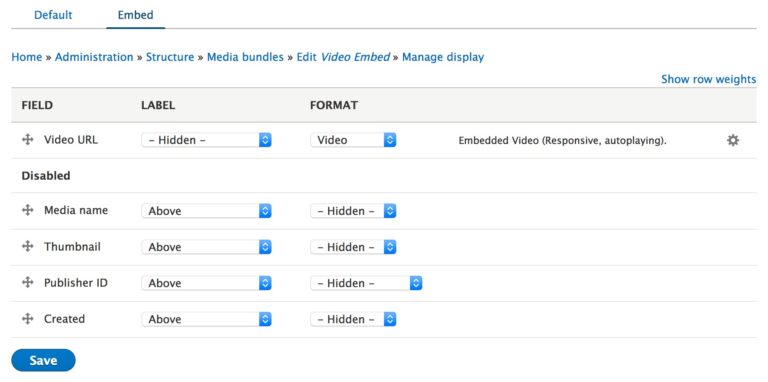768x382 pixels.
Task: Click drag handle for Media name row
Action: 28,211
